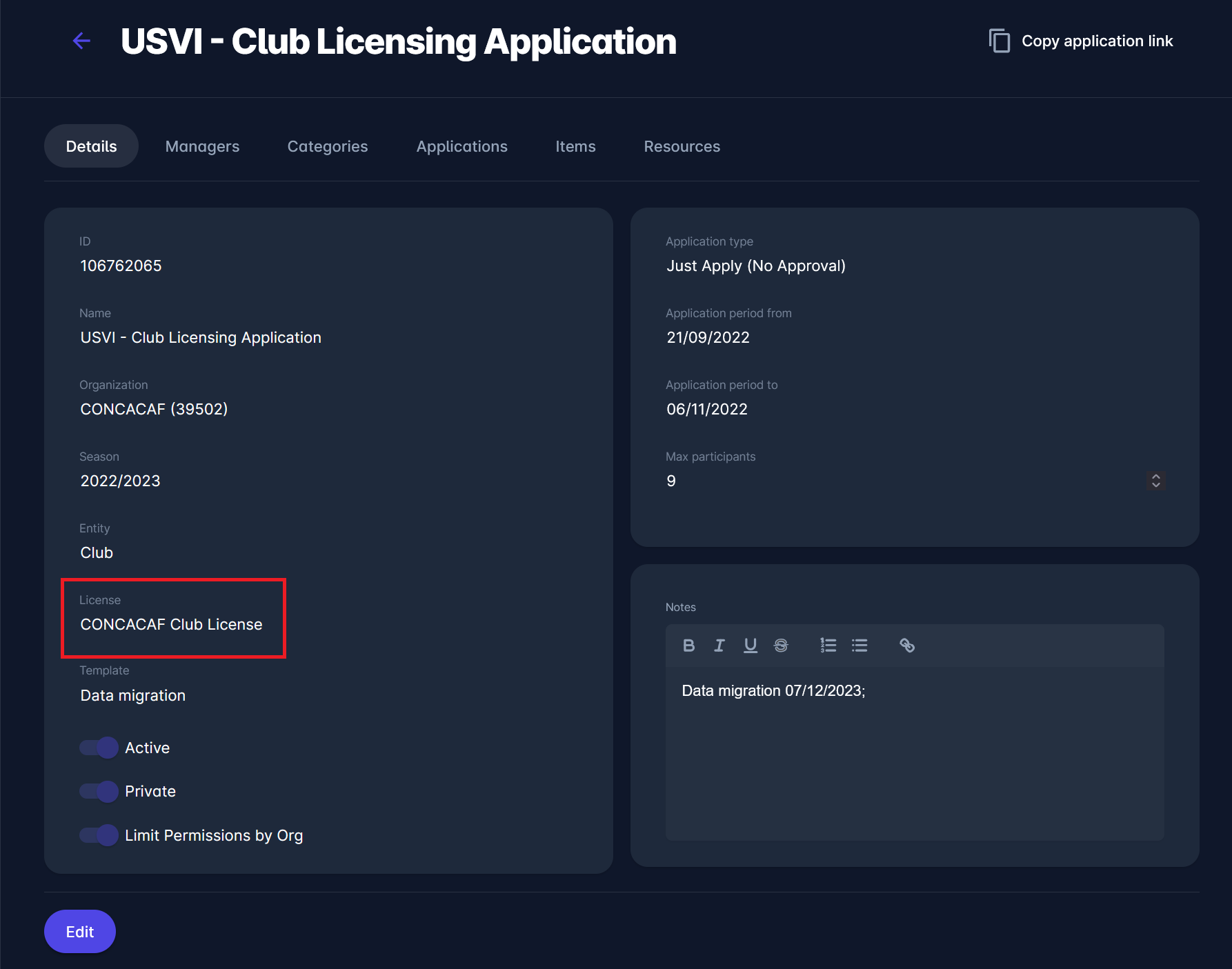Open the Resources tab
Viewport: 1232px width, 969px height.
point(682,146)
